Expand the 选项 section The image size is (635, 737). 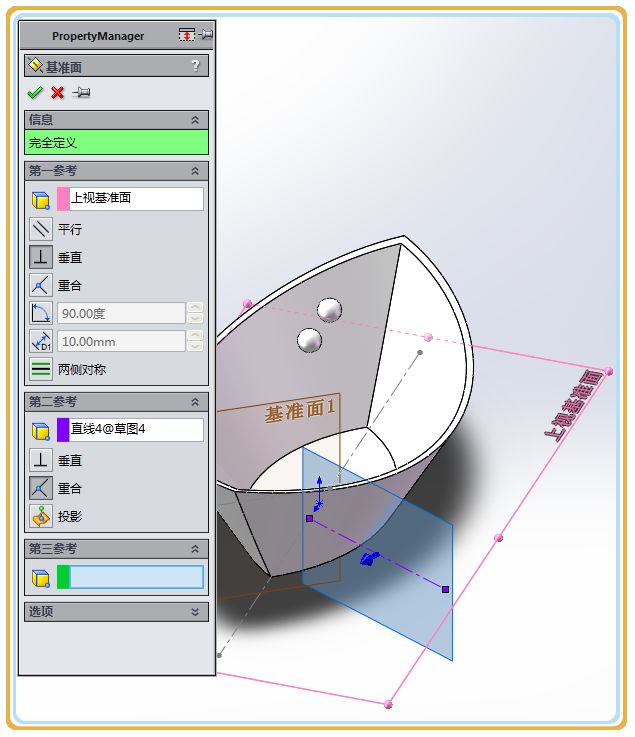[195, 612]
